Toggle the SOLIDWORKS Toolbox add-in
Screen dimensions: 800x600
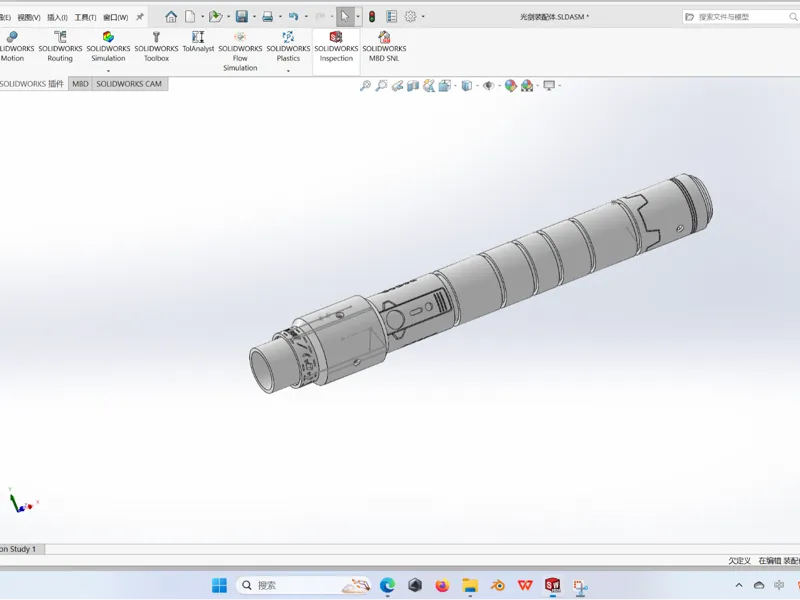(x=156, y=46)
